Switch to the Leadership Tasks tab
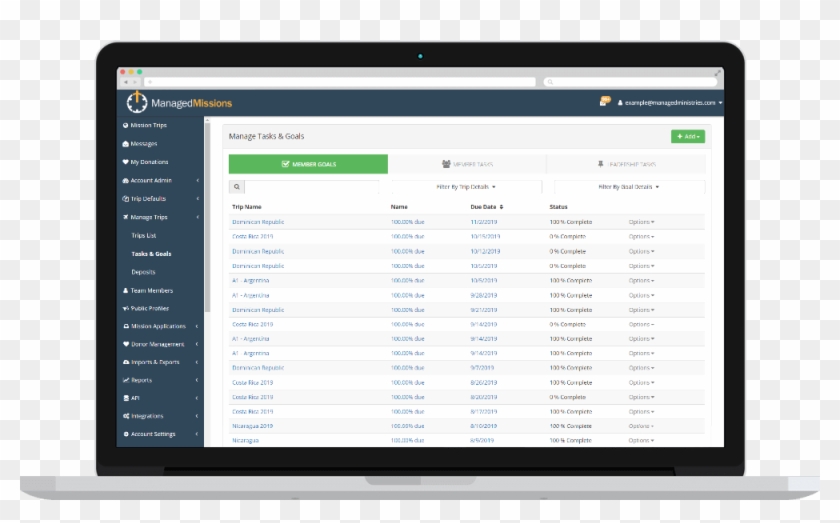The image size is (840, 523). 626,164
